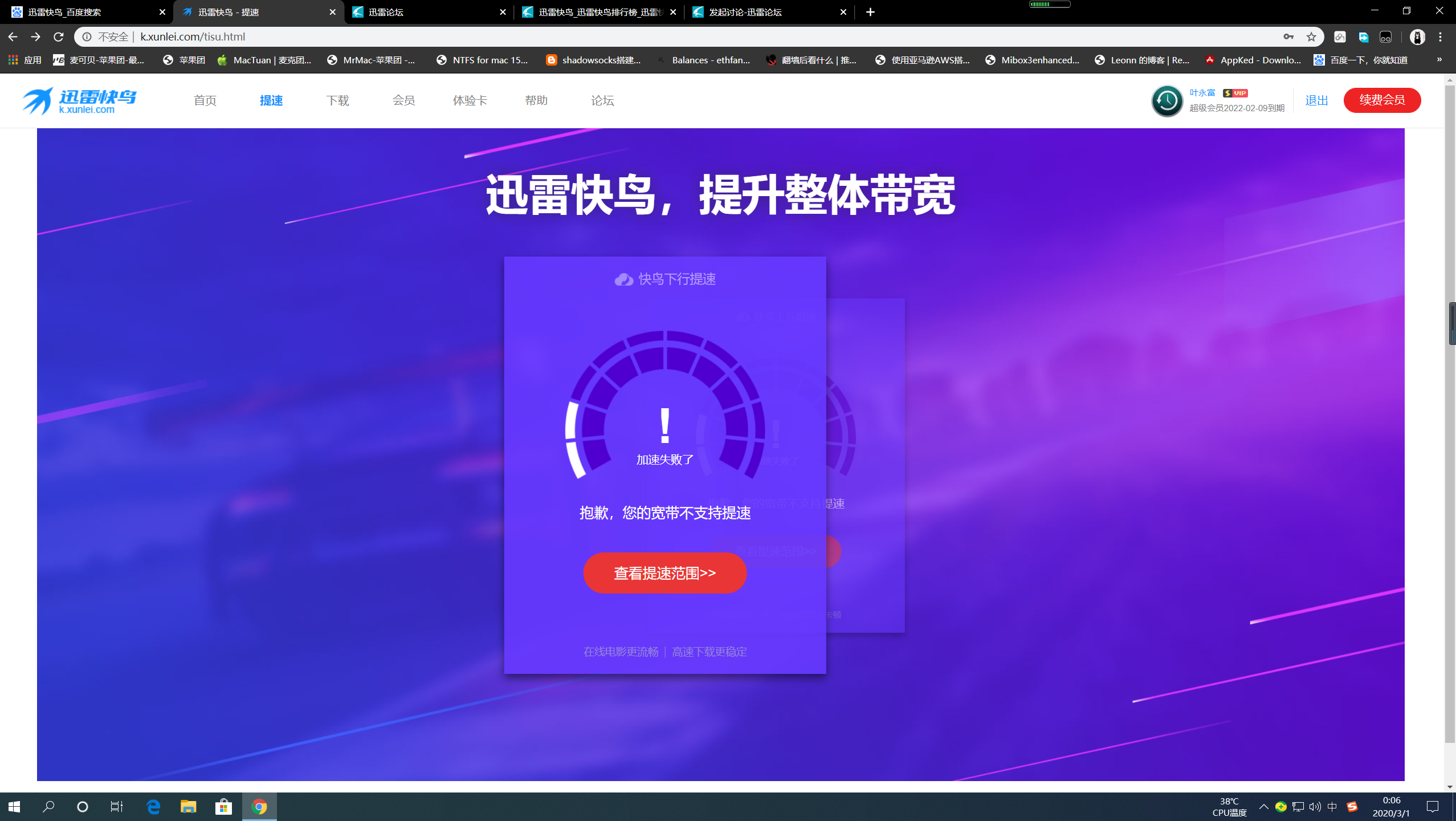The height and width of the screenshot is (821, 1456).
Task: Log out with the 退出 link
Action: click(1317, 100)
